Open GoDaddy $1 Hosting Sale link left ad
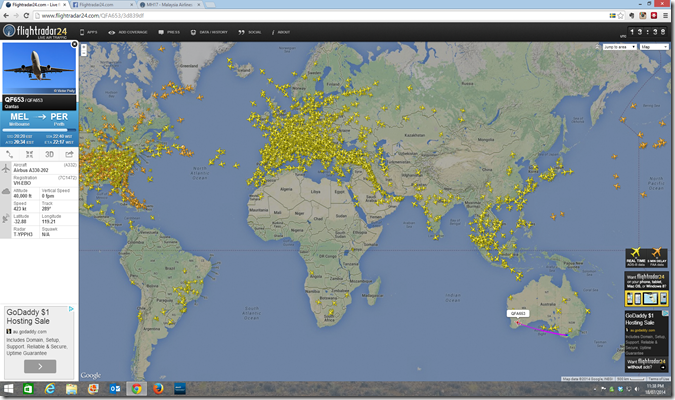Screen dimensions: 675x400 (28, 316)
